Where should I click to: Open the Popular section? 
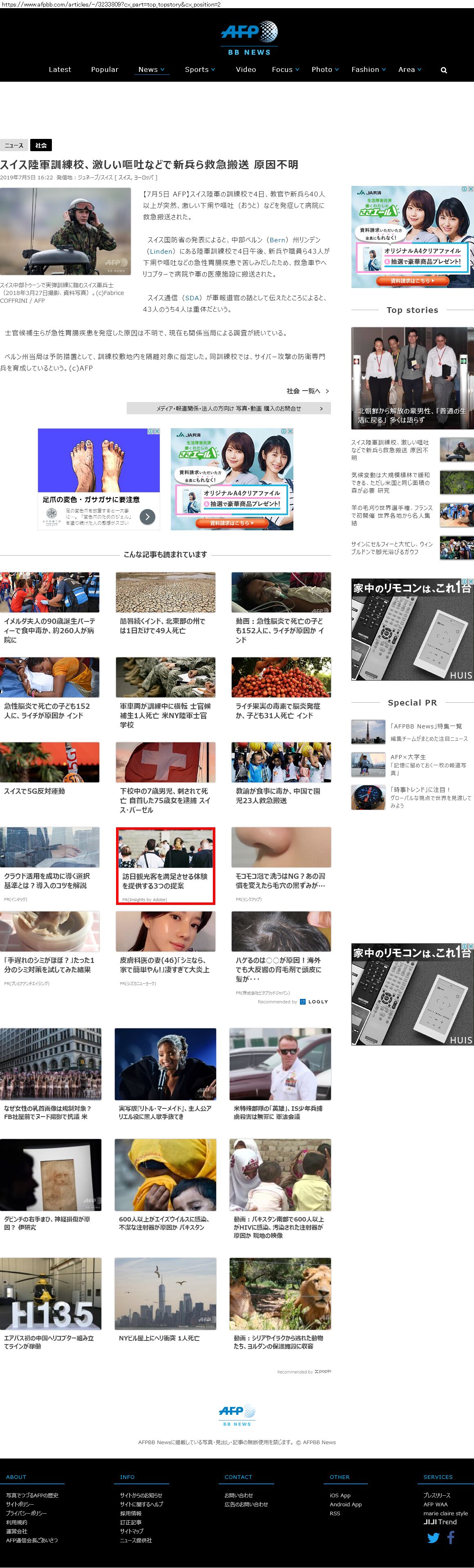pos(105,70)
